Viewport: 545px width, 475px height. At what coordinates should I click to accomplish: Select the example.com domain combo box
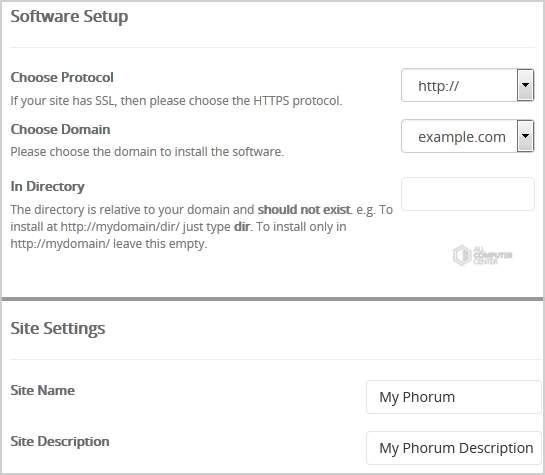point(467,136)
